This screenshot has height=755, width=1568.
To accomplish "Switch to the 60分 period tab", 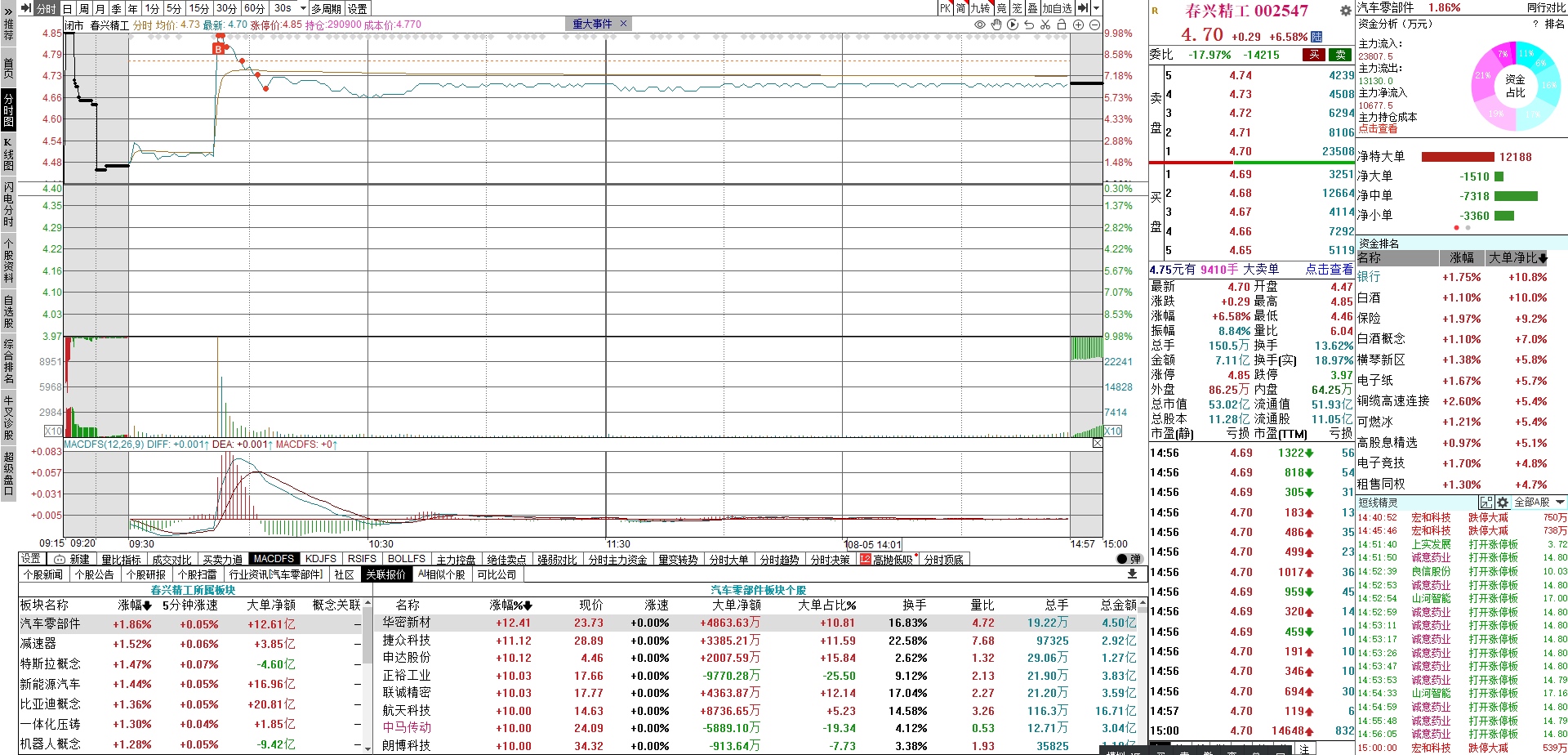I will 254,8.
